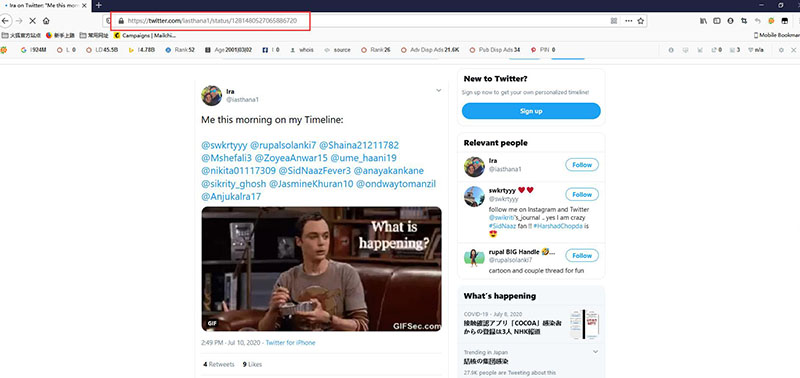
Task: Open the tweet options chevron dropdown
Action: point(438,91)
